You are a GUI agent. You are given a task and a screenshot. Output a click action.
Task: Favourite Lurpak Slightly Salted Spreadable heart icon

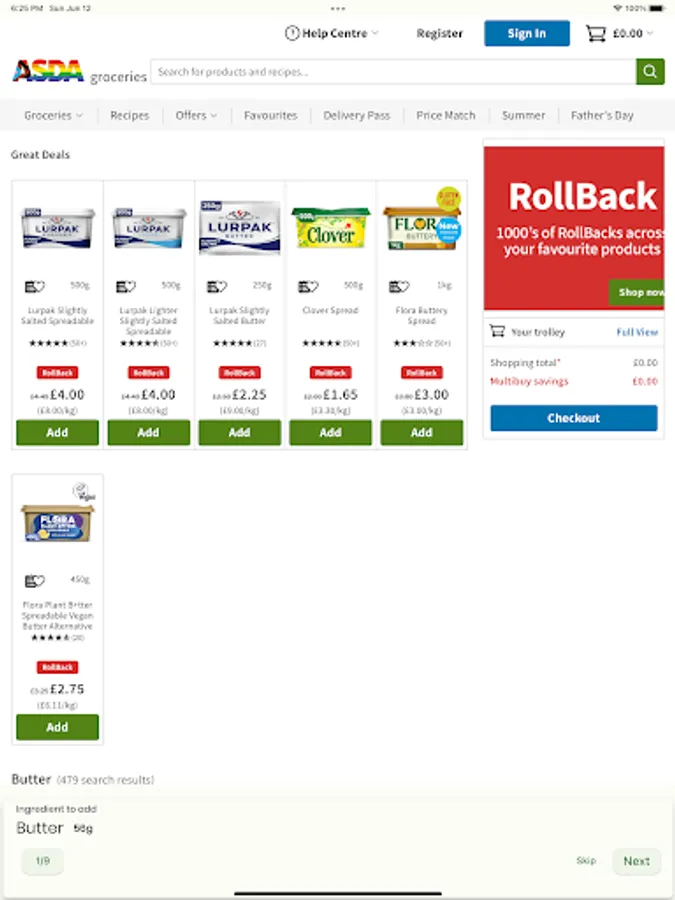tap(35, 286)
